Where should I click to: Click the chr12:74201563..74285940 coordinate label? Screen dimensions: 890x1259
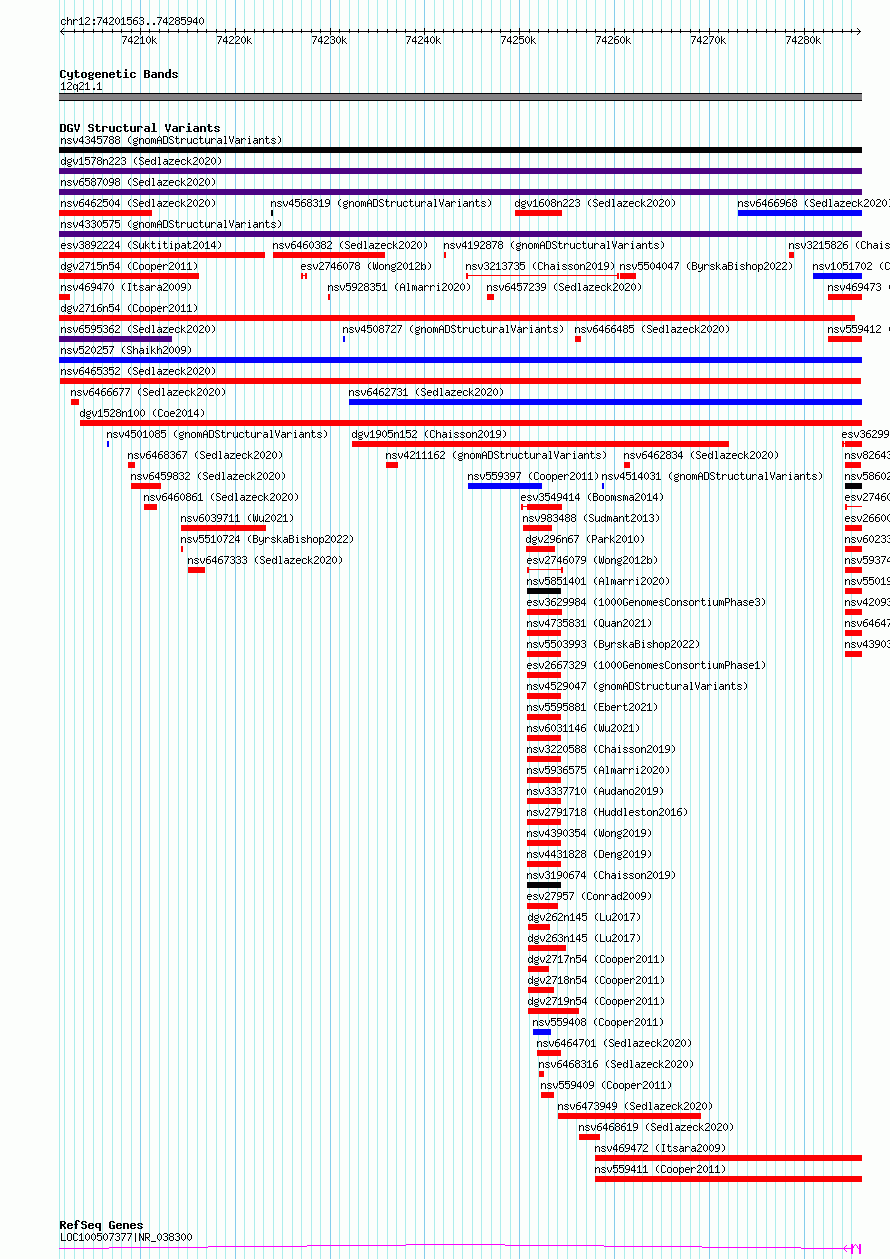pyautogui.click(x=132, y=21)
